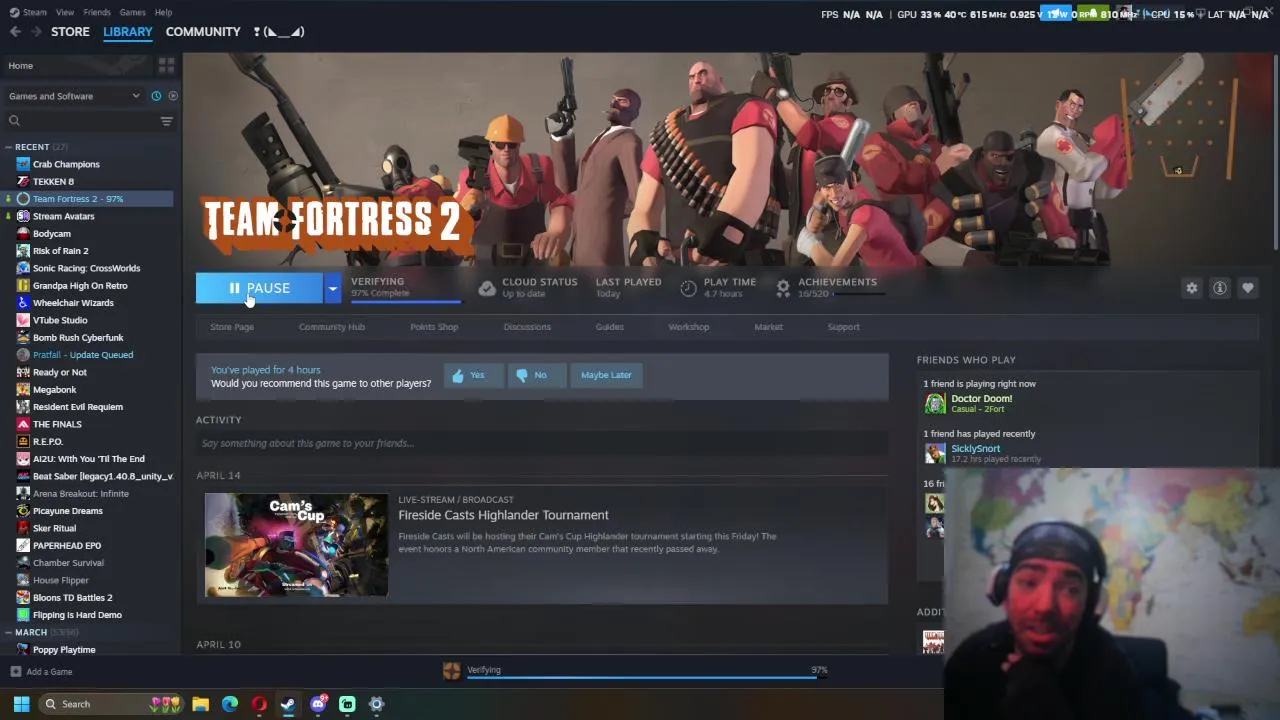Add game to favorites heart icon
The width and height of the screenshot is (1280, 720).
click(1248, 288)
